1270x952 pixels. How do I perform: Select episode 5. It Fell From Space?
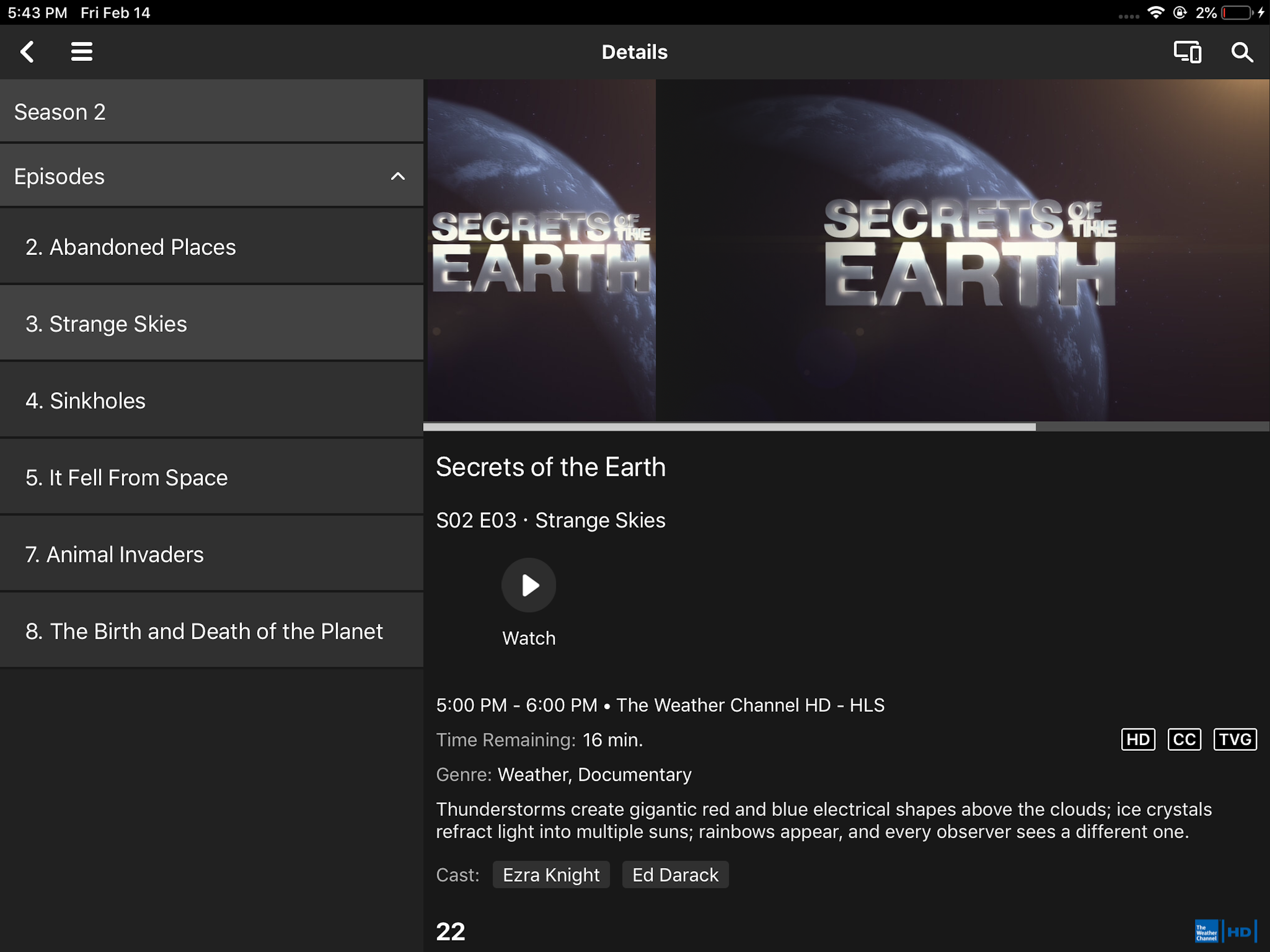pyautogui.click(x=212, y=477)
